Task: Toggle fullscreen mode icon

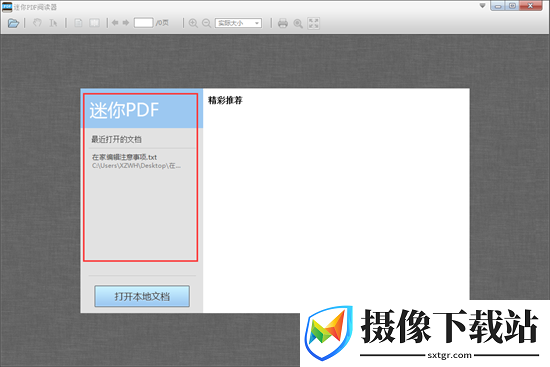Action: click(x=314, y=23)
